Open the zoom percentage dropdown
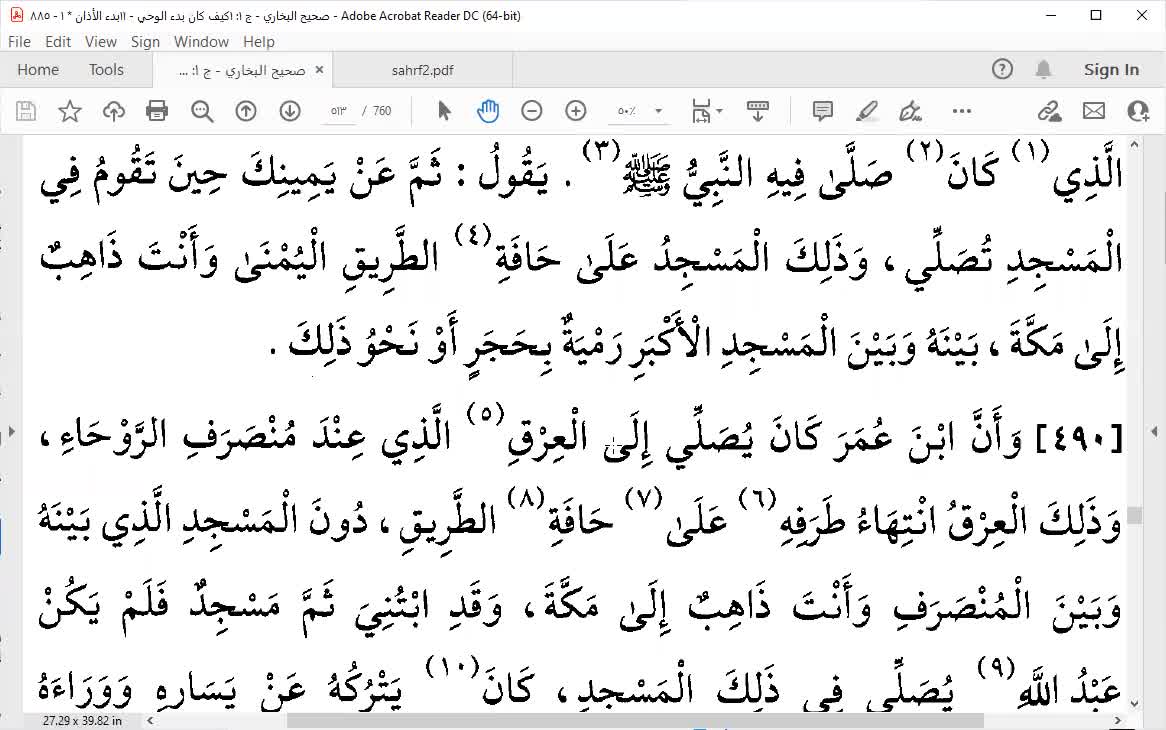Screen dimensions: 1166x730 point(658,112)
